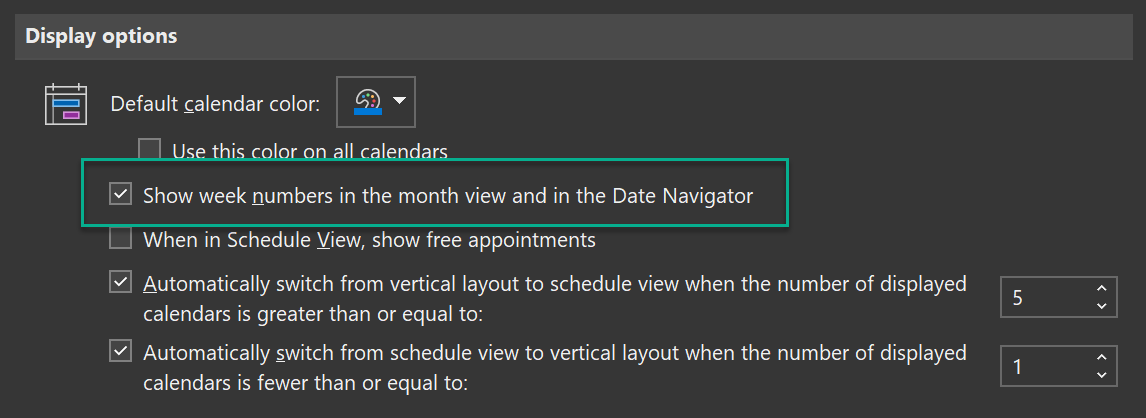This screenshot has height=418, width=1146.
Task: Click the number field showing 1
Action: point(1045,366)
